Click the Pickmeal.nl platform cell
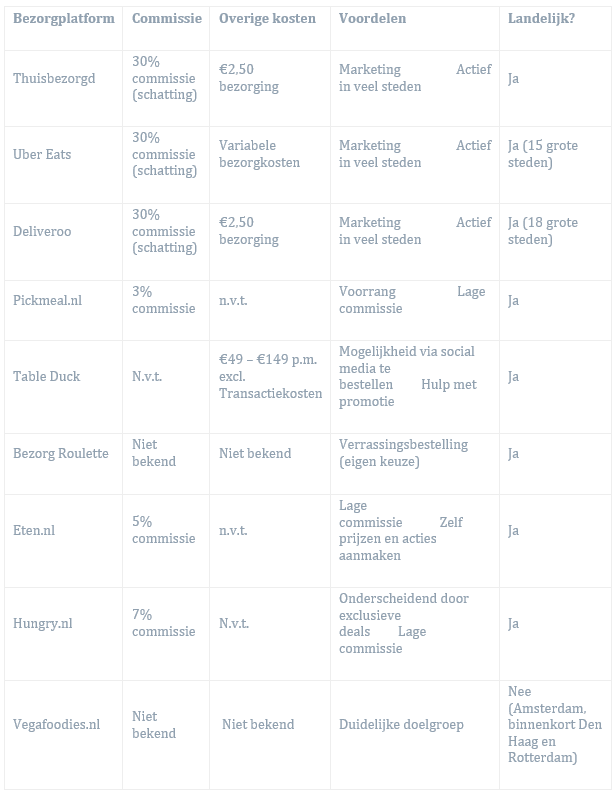The image size is (616, 793). [x=47, y=300]
